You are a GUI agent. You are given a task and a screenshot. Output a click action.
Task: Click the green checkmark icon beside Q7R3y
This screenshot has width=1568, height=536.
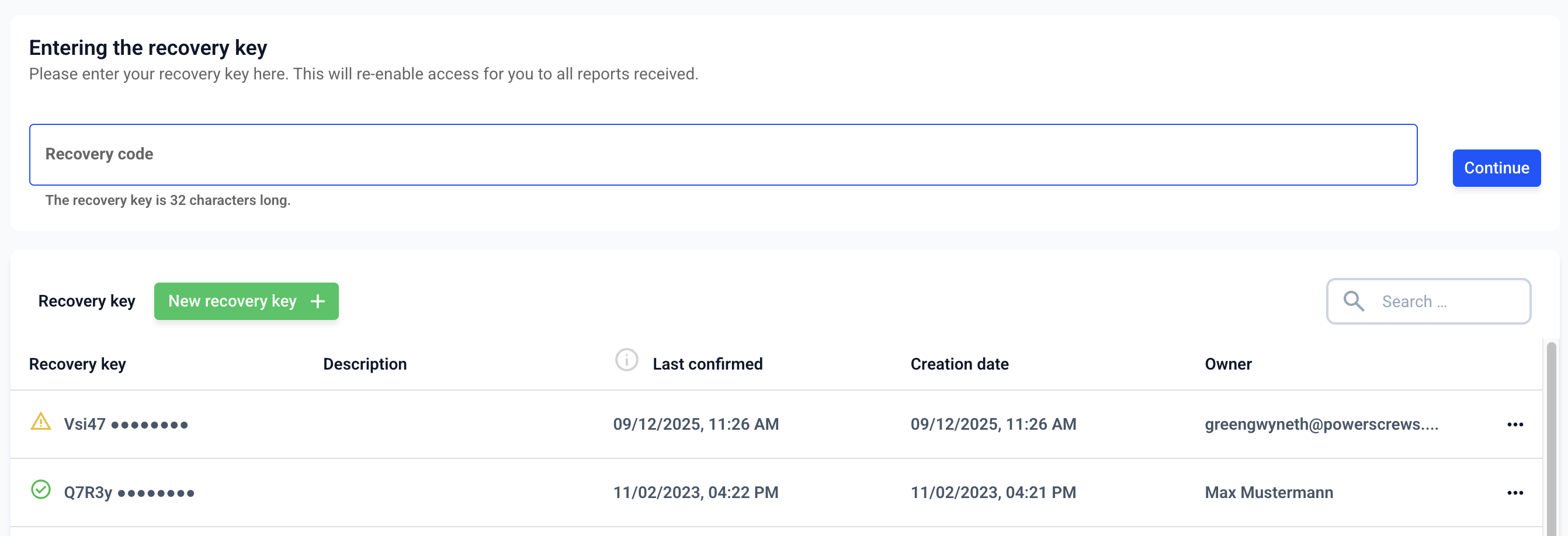click(41, 490)
